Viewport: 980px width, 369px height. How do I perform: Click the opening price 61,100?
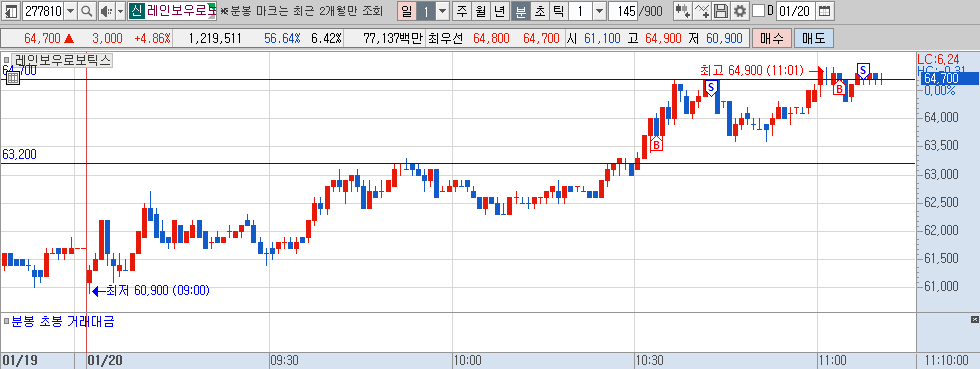pyautogui.click(x=602, y=38)
